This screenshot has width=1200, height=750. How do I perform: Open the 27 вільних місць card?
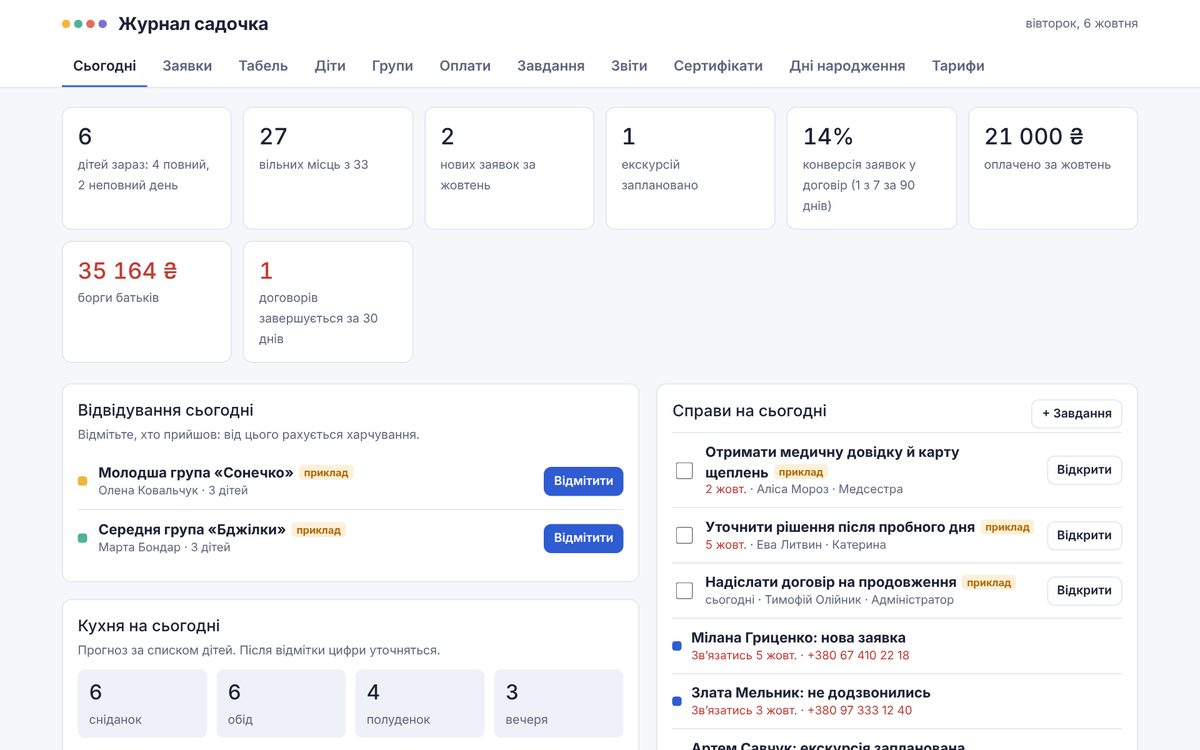328,168
